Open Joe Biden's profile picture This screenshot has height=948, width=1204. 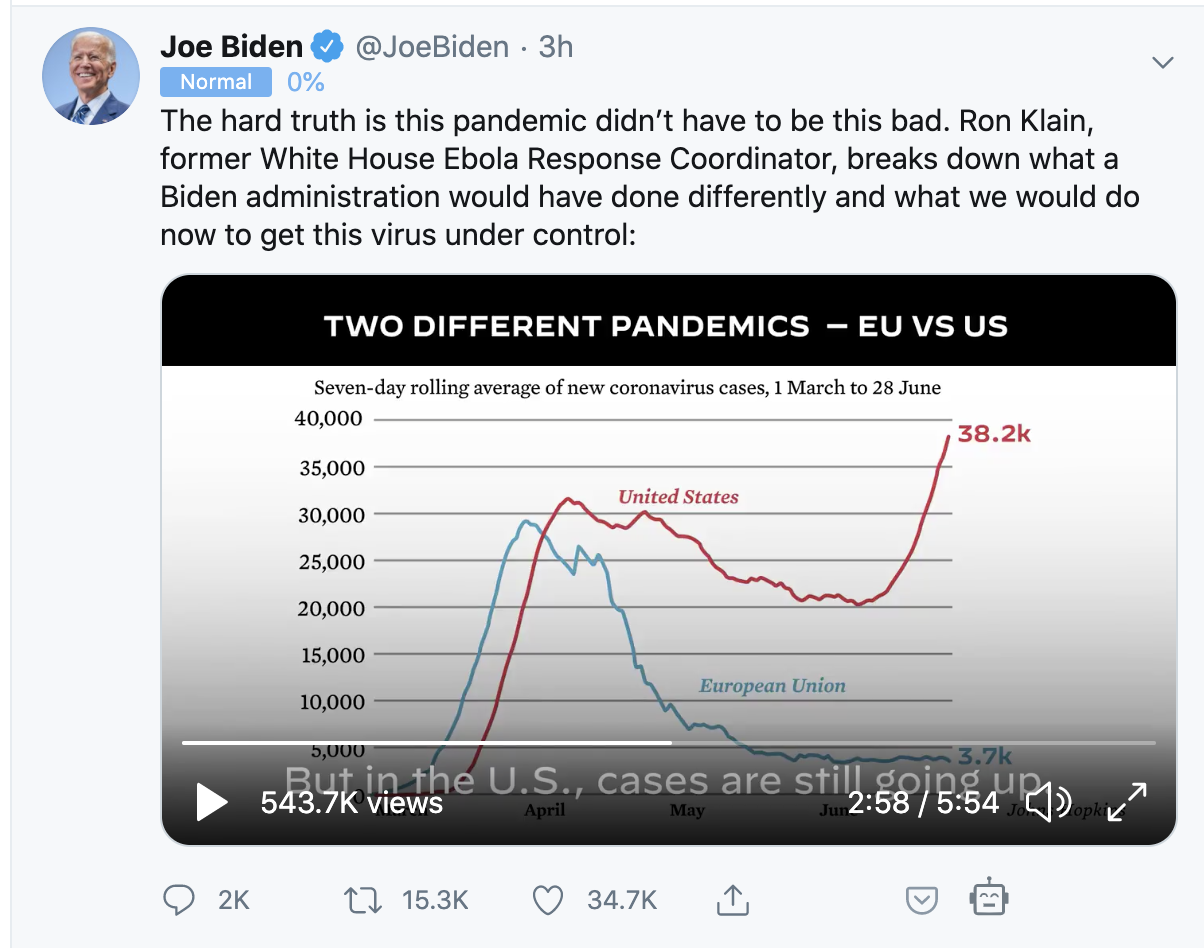coord(90,76)
